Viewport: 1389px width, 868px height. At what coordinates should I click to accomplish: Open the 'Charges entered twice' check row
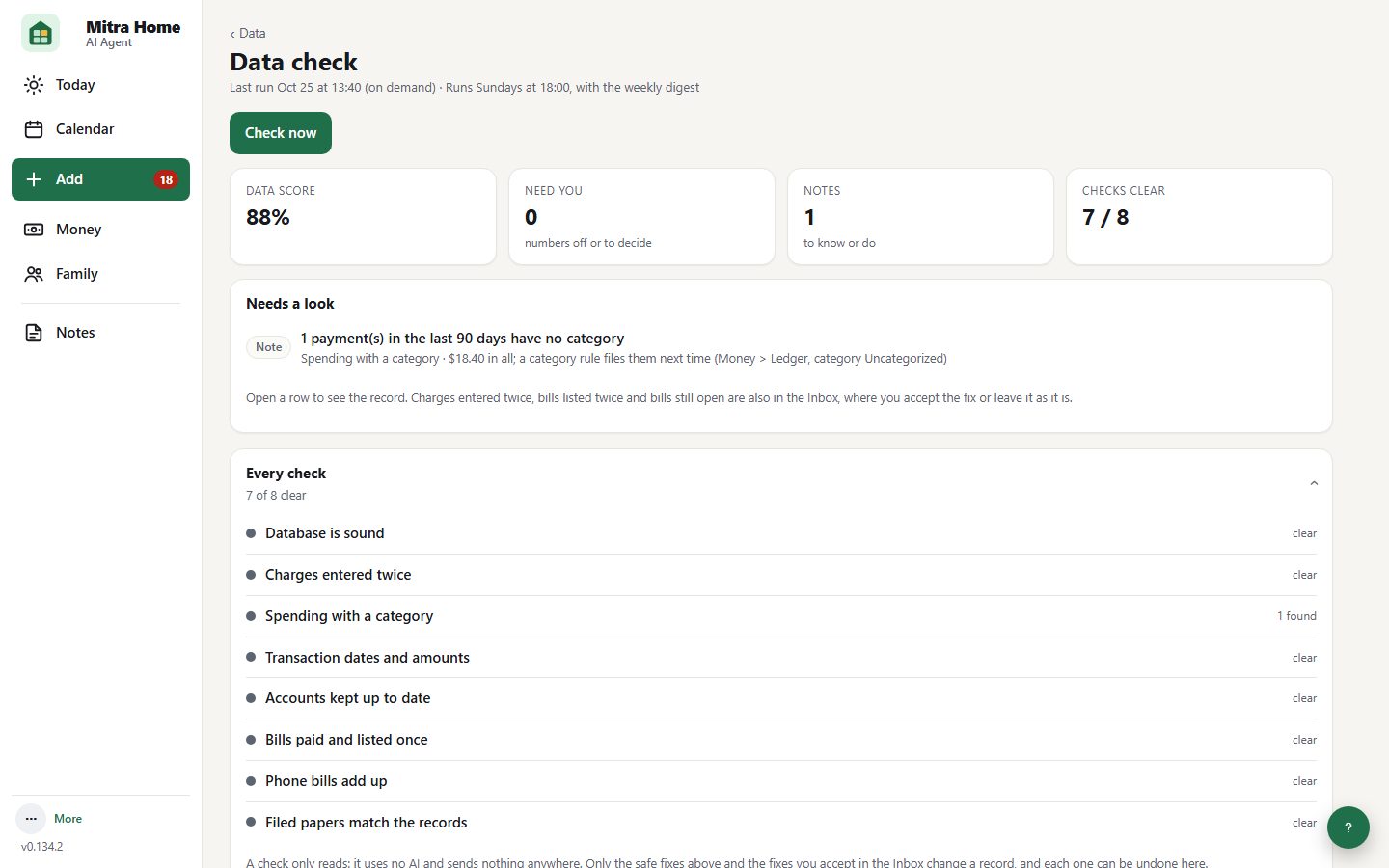point(781,575)
